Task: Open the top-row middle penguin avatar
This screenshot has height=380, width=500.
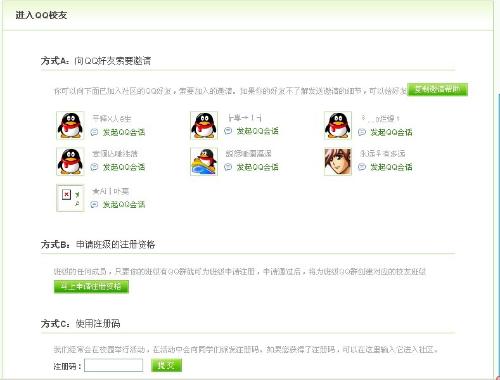Action: coord(204,125)
